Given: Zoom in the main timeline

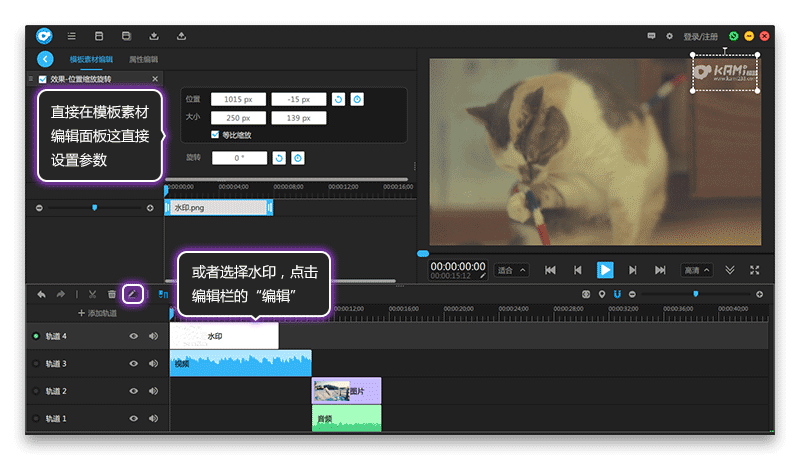Looking at the screenshot, I should coord(760,294).
